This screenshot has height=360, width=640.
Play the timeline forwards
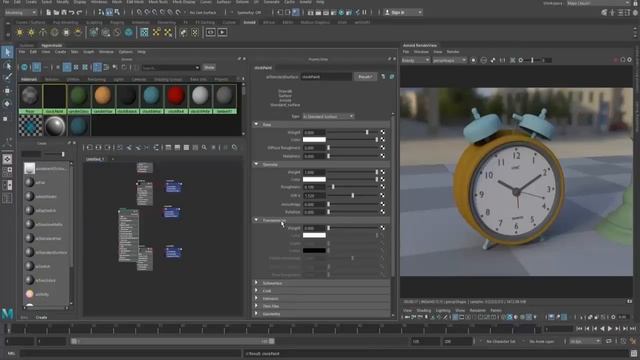610,329
